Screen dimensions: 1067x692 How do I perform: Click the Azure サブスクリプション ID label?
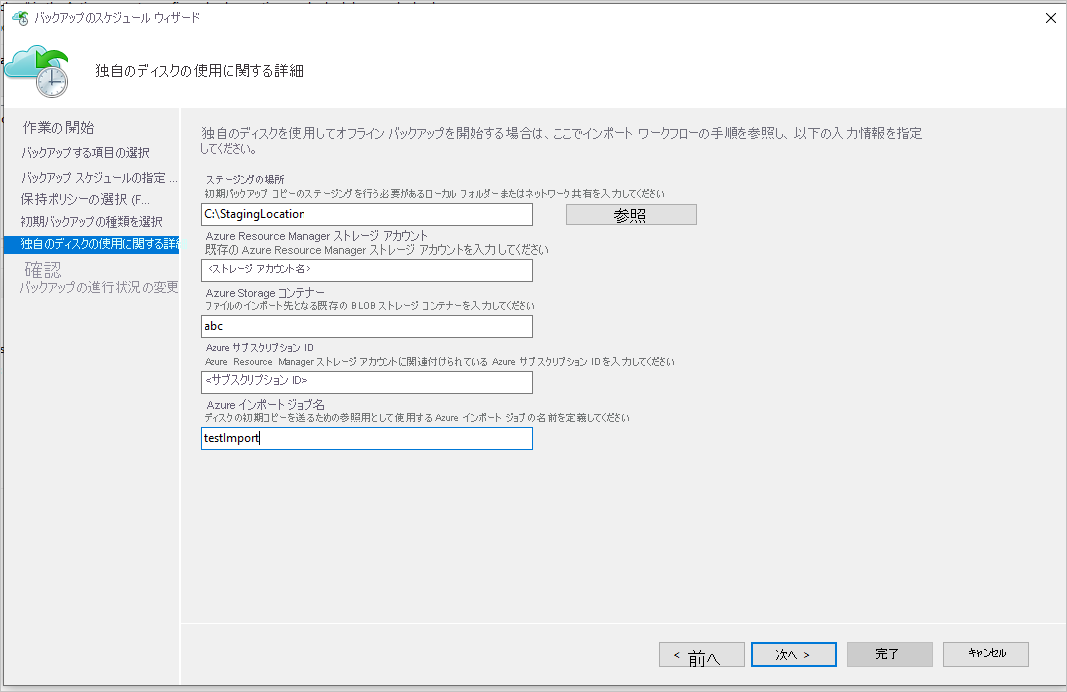pos(260,348)
